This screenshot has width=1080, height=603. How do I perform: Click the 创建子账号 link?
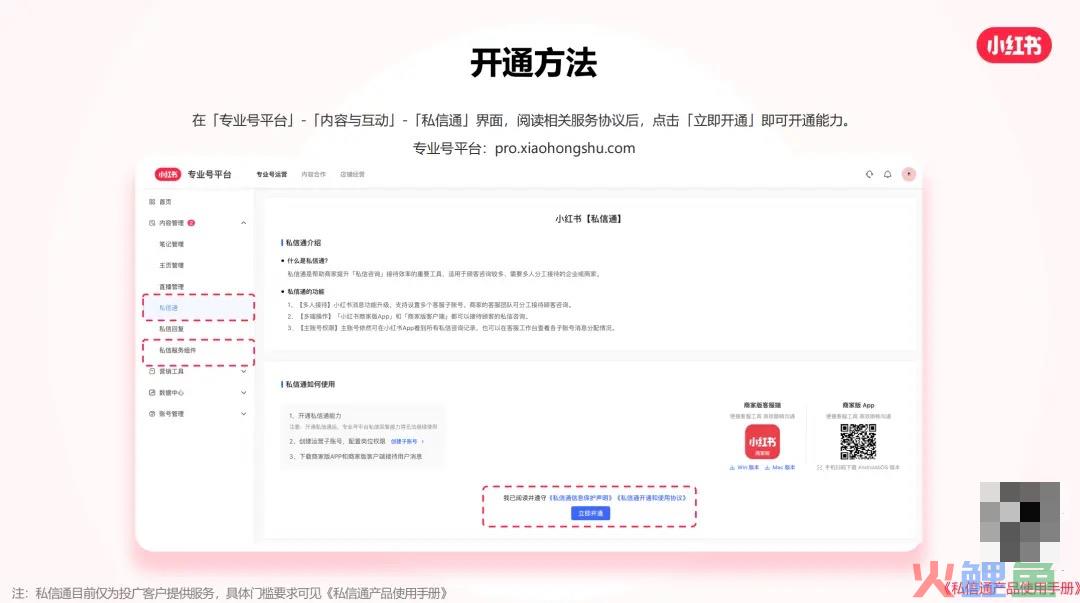coord(406,441)
